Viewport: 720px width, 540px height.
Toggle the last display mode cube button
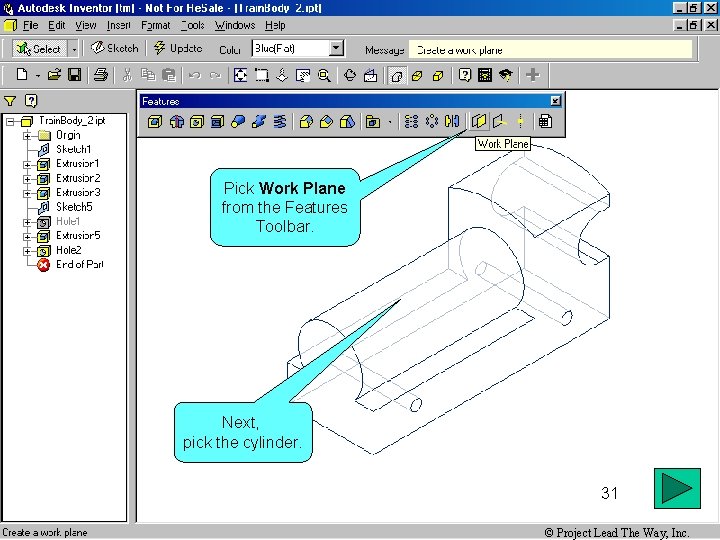point(438,75)
